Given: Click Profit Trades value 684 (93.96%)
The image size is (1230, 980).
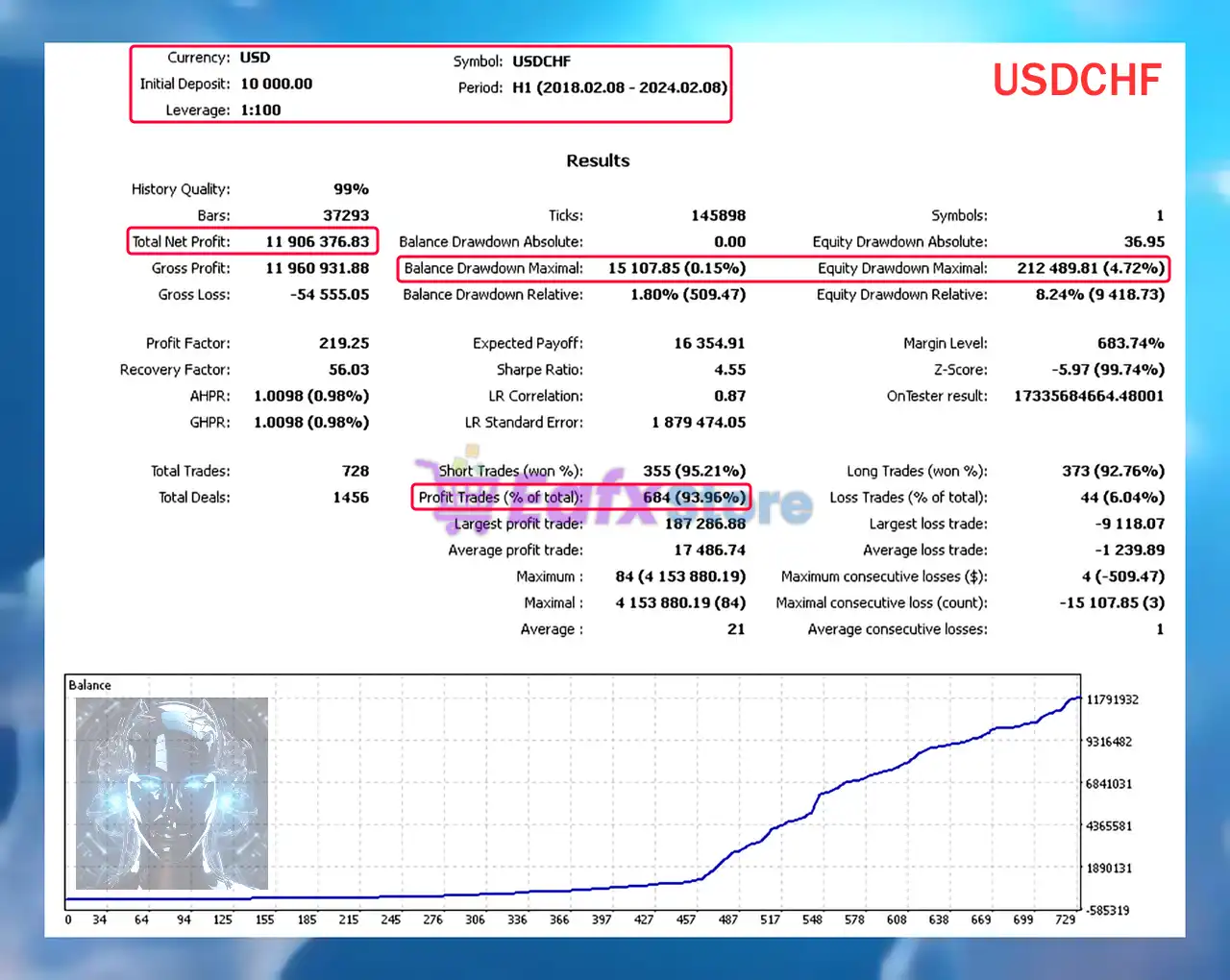Looking at the screenshot, I should [695, 498].
